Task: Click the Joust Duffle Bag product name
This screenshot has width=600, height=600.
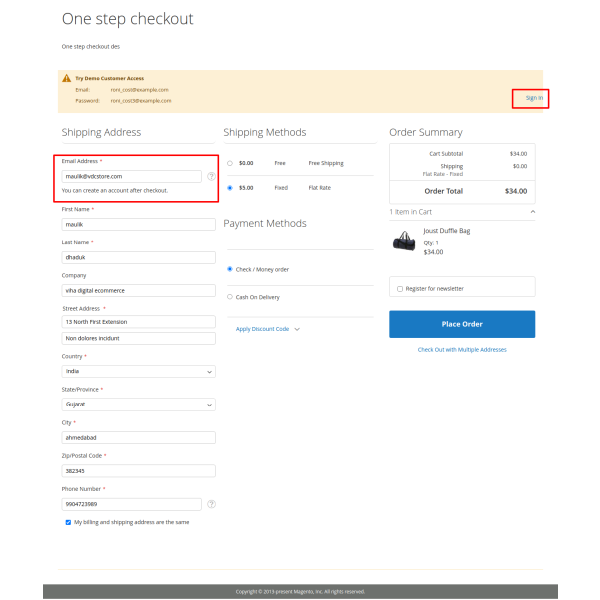Action: point(446,231)
